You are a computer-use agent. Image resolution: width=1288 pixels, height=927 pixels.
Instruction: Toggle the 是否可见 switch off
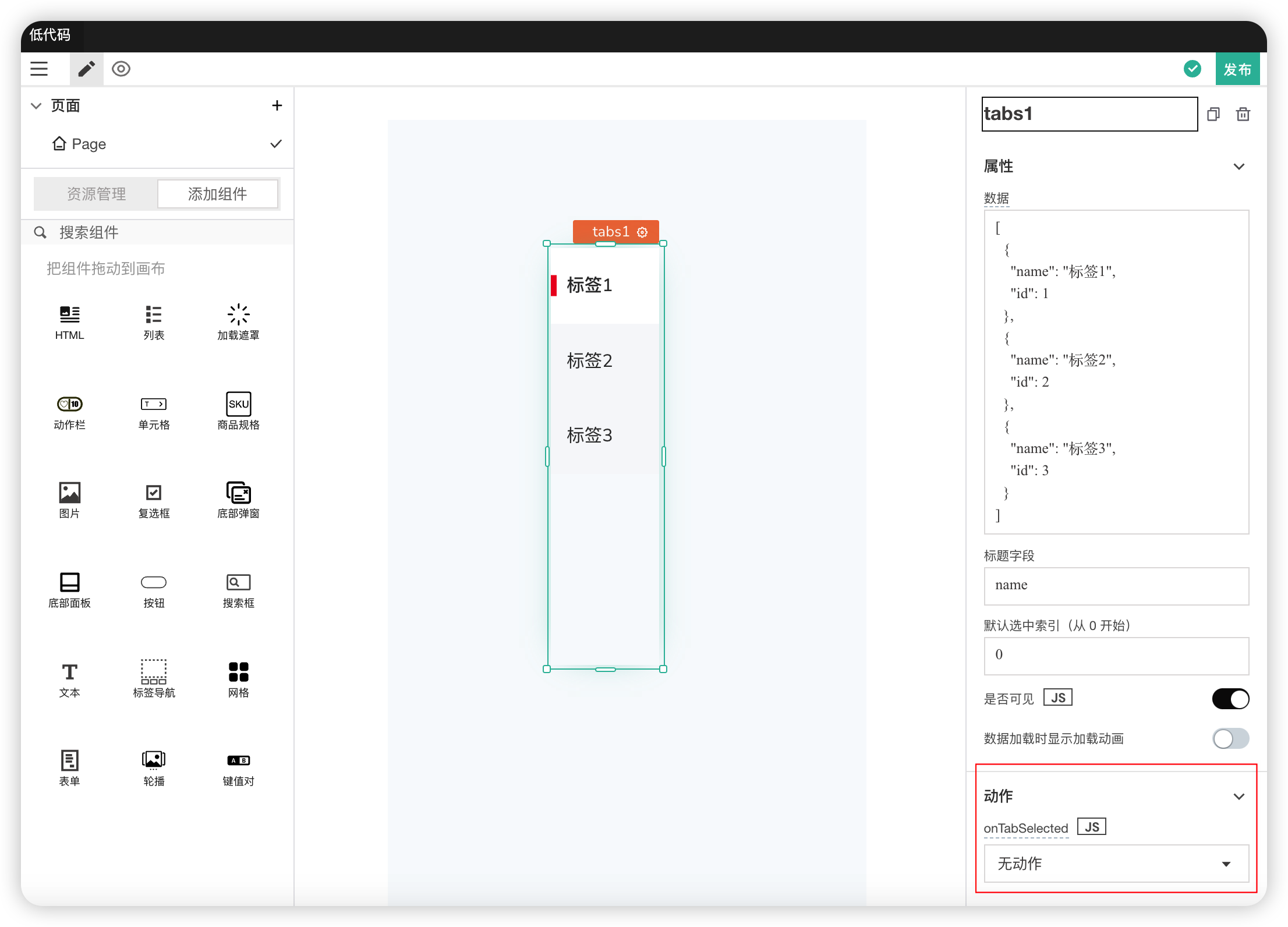[x=1230, y=699]
